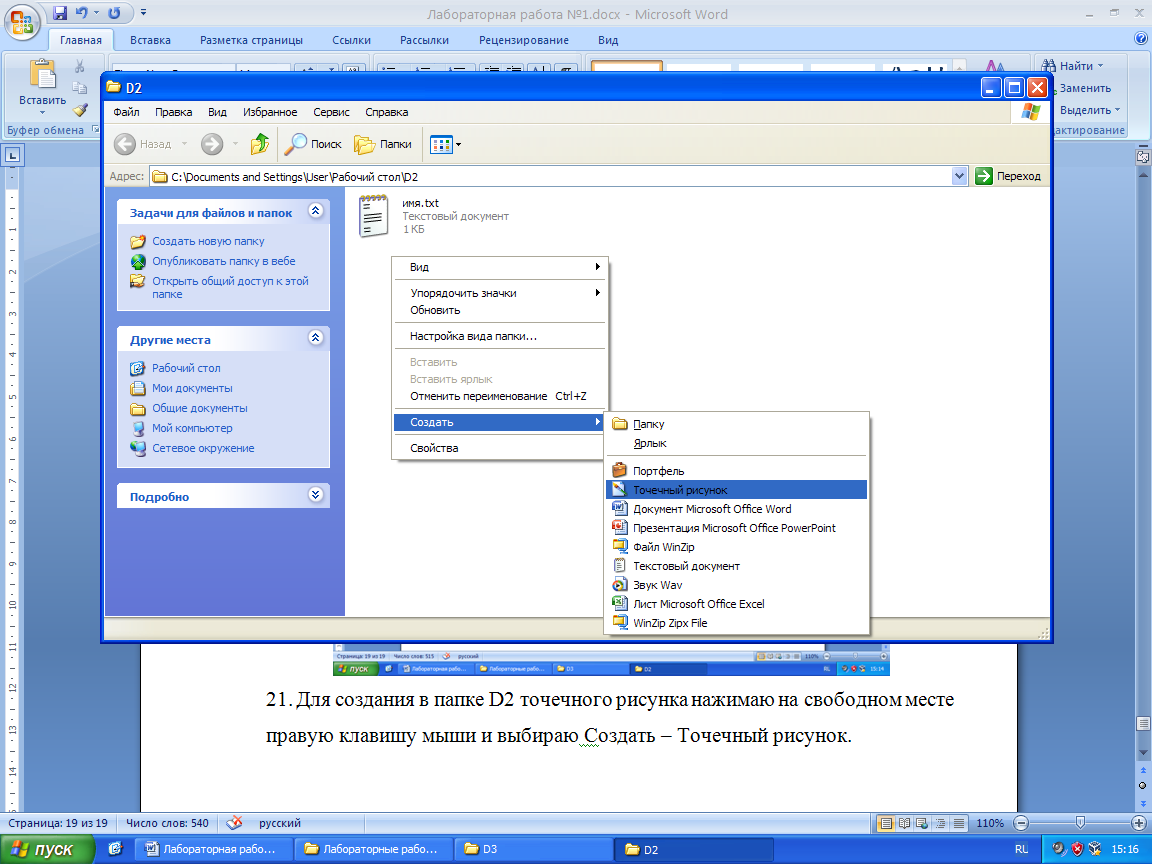Open Мой компьютер in sidebar

coord(192,428)
